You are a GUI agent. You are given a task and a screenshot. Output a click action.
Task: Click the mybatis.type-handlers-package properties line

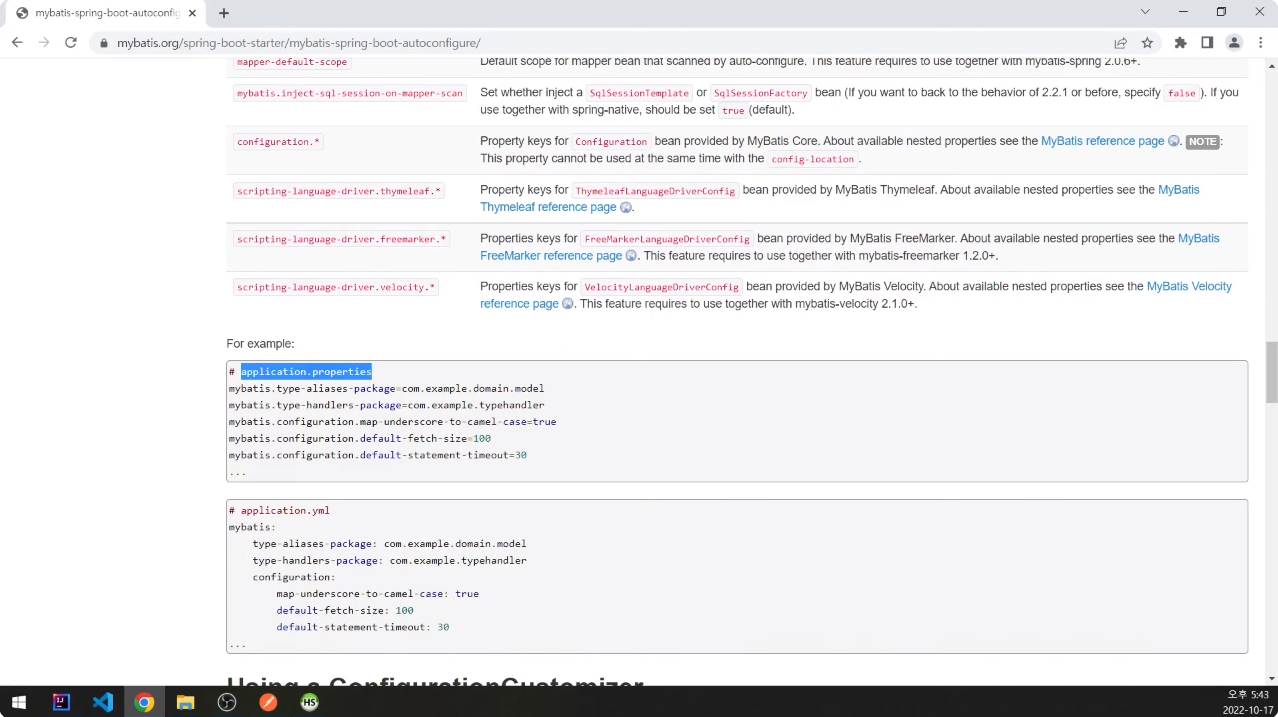(386, 405)
